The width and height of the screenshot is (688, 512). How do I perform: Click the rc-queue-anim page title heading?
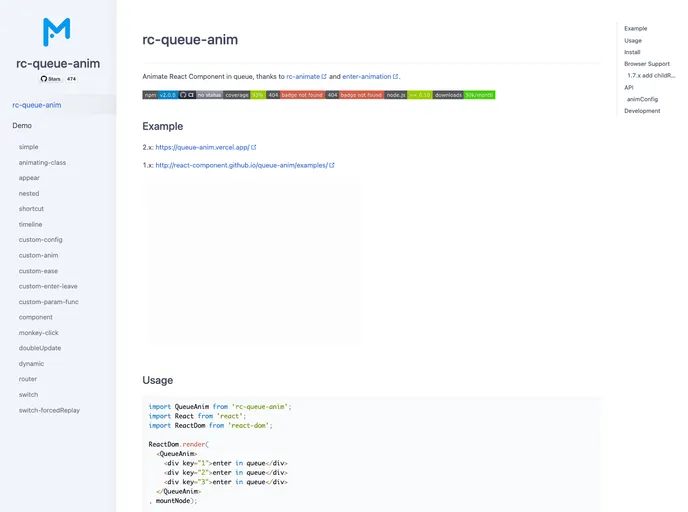pos(190,39)
